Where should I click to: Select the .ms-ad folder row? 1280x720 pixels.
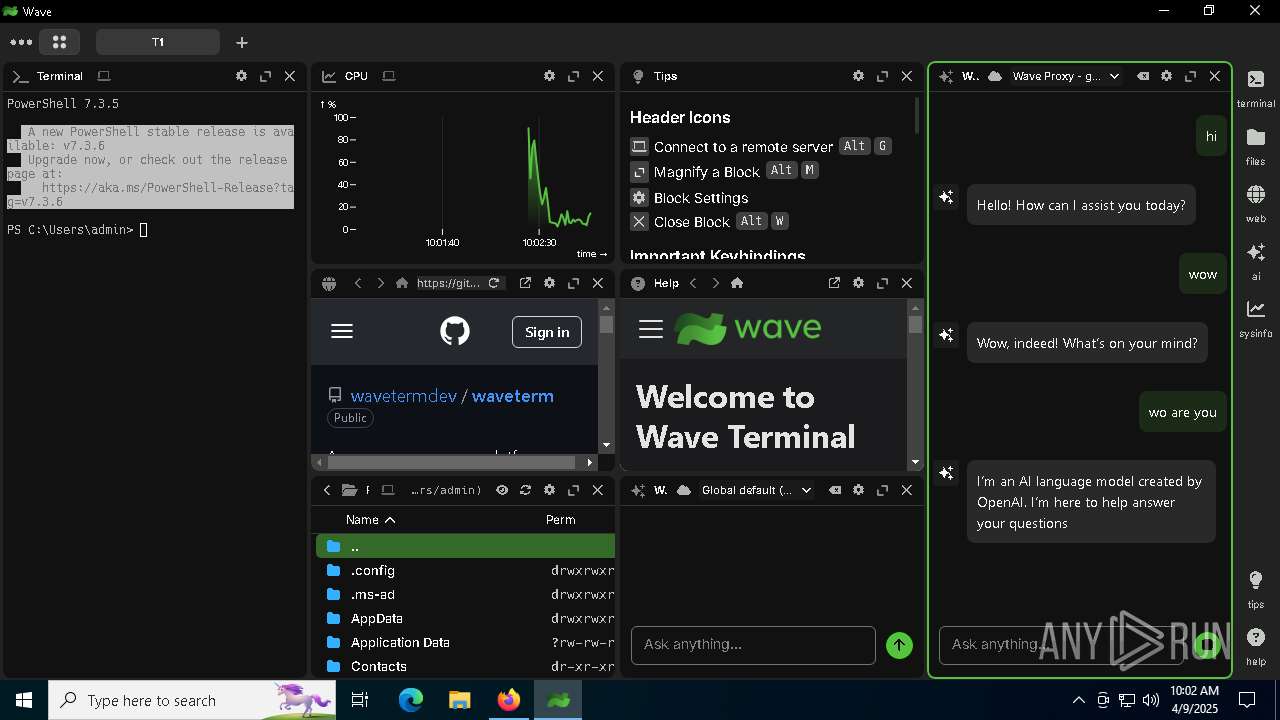point(465,594)
